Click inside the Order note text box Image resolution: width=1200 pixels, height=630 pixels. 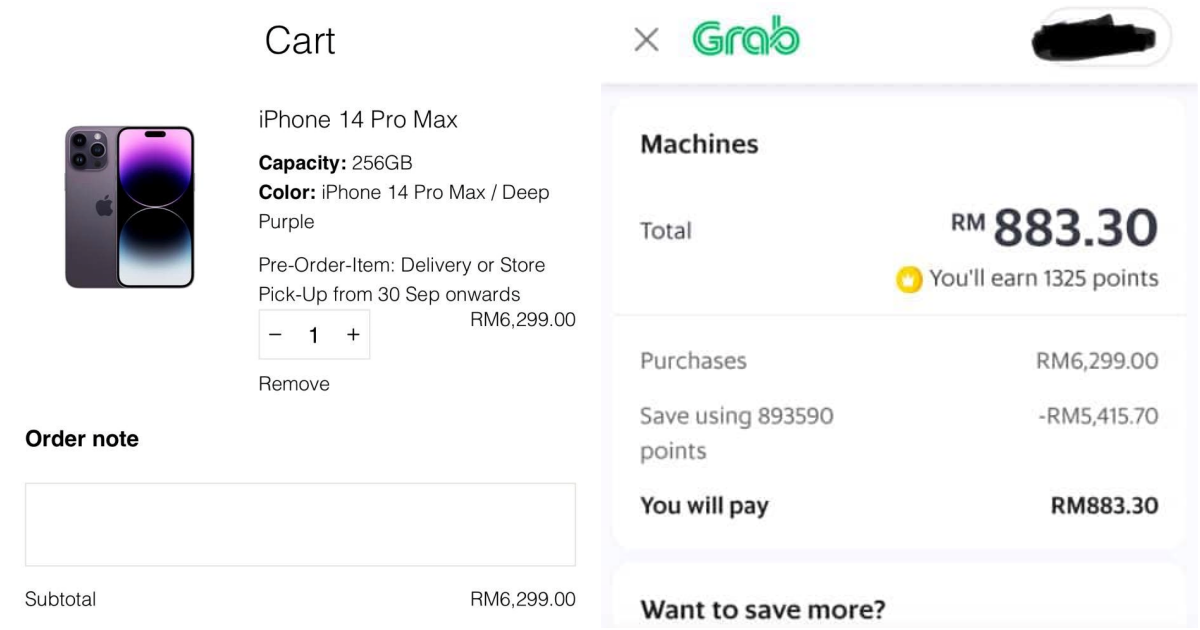(298, 523)
